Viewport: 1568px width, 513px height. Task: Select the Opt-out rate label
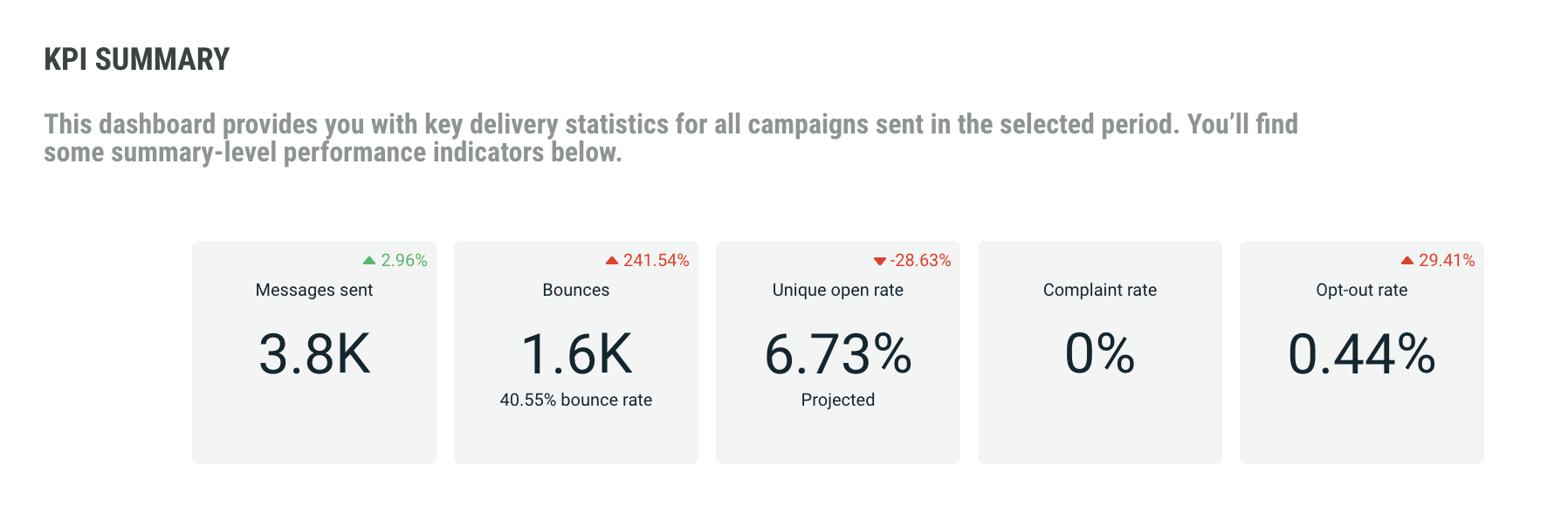coord(1362,291)
